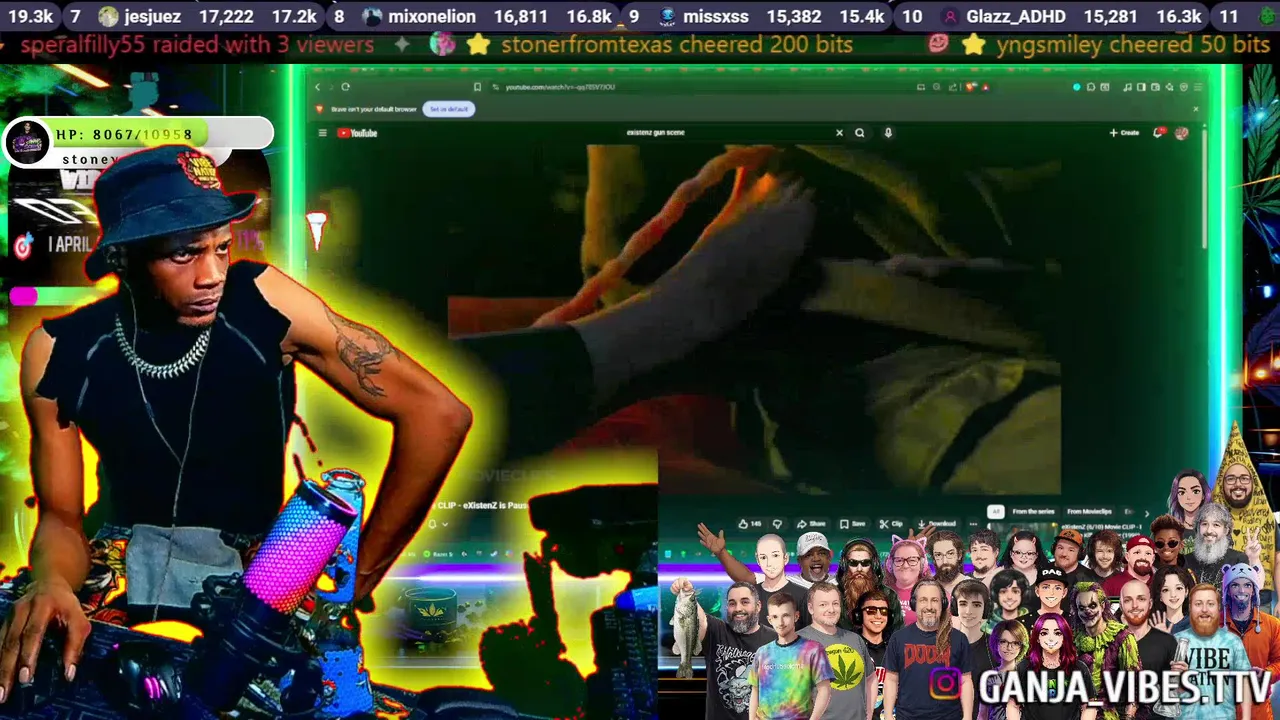Screen dimensions: 1280x720
Task: Click the YouTube Create button
Action: (1124, 132)
